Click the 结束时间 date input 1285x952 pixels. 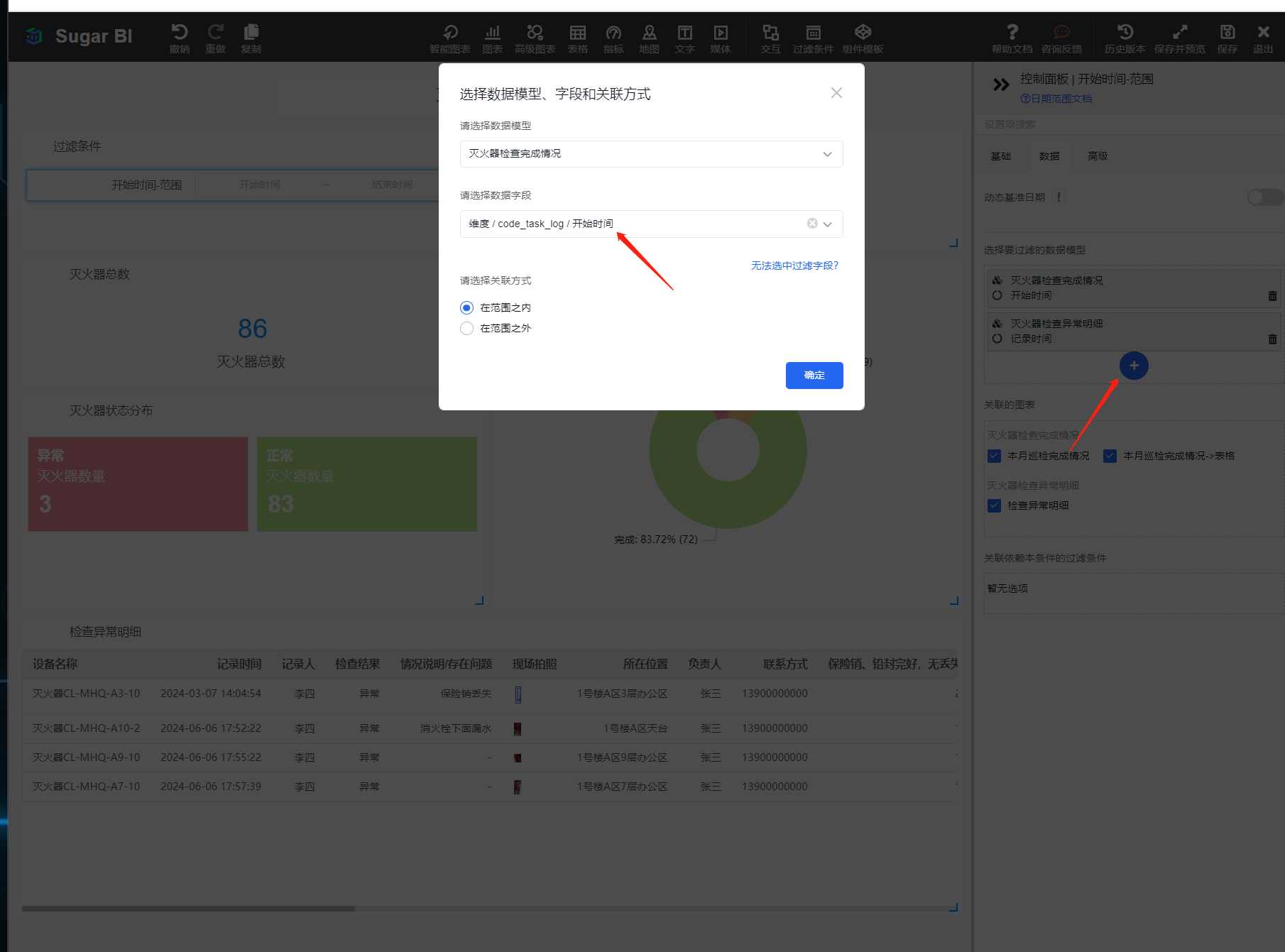click(391, 185)
